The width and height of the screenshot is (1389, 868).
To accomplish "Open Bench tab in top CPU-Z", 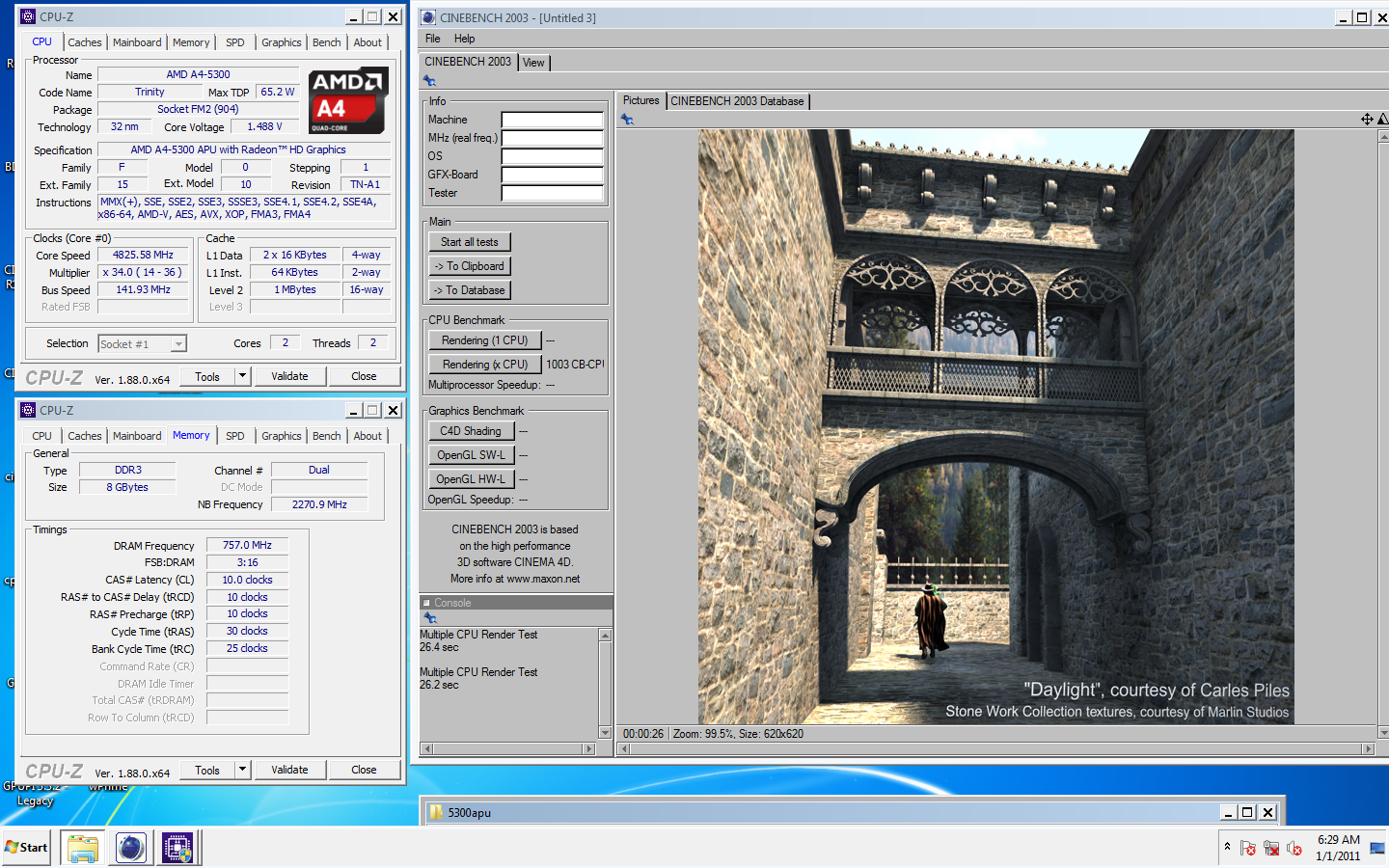I will click(x=327, y=42).
